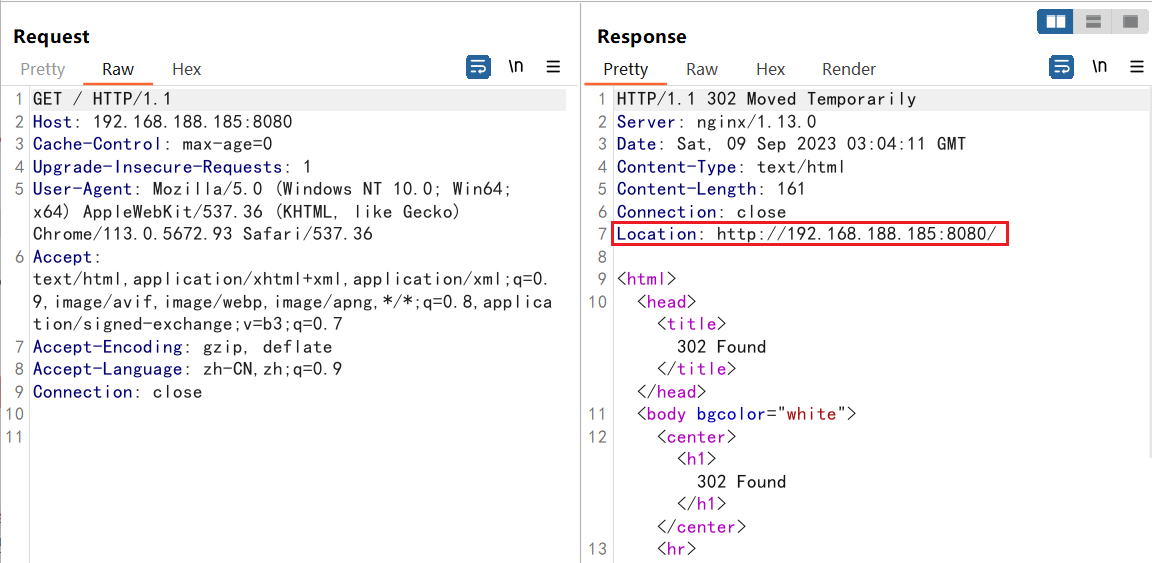Click the Date header in the response
The height and width of the screenshot is (563, 1152).
pos(791,144)
